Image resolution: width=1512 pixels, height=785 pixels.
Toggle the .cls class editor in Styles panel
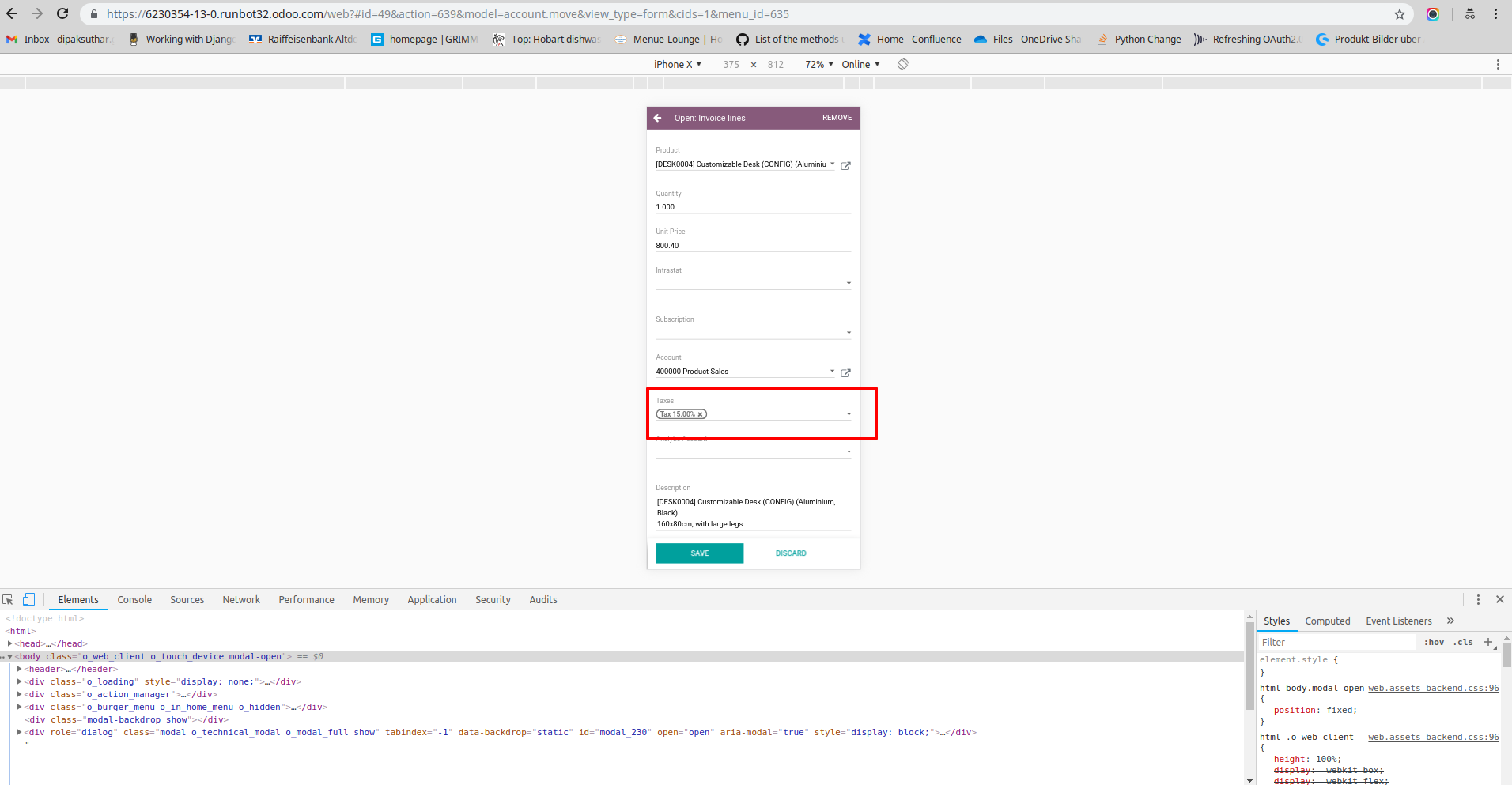coord(1463,641)
